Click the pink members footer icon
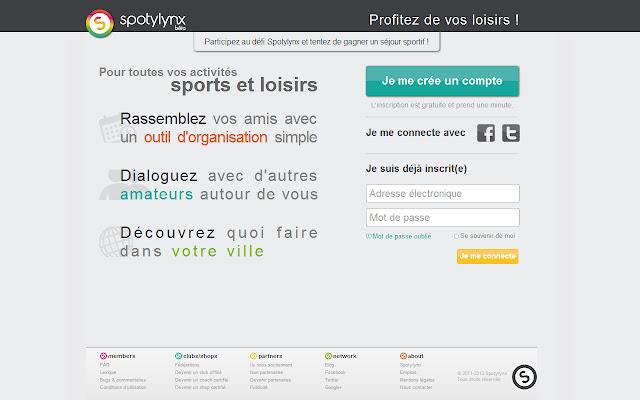Image resolution: width=640 pixels, height=400 pixels. pyautogui.click(x=103, y=356)
